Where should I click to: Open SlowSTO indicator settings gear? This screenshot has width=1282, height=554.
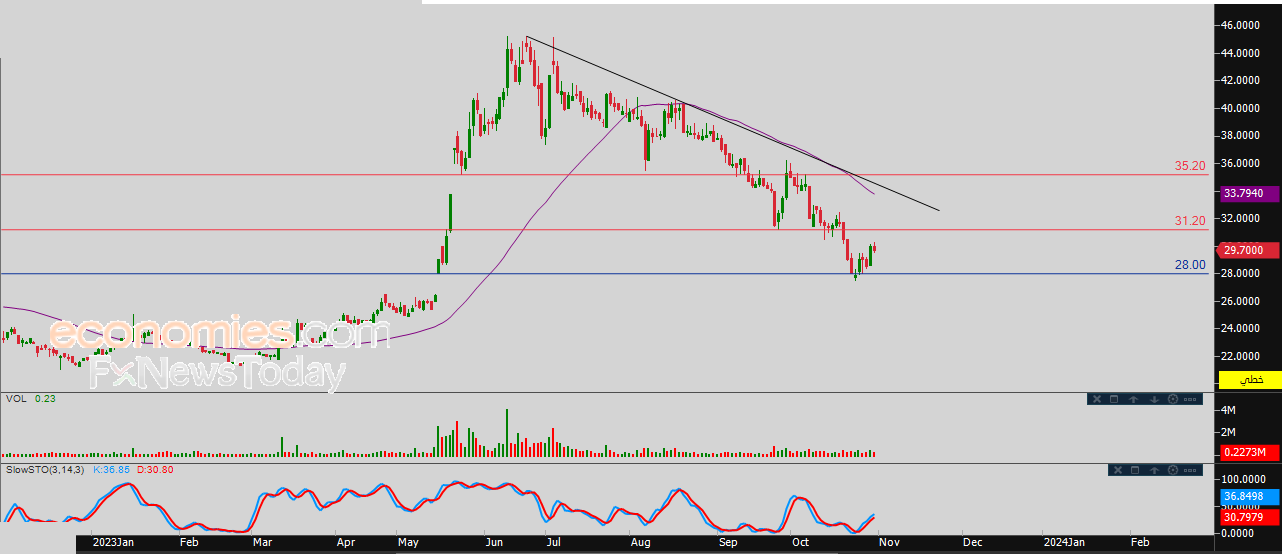(1173, 470)
